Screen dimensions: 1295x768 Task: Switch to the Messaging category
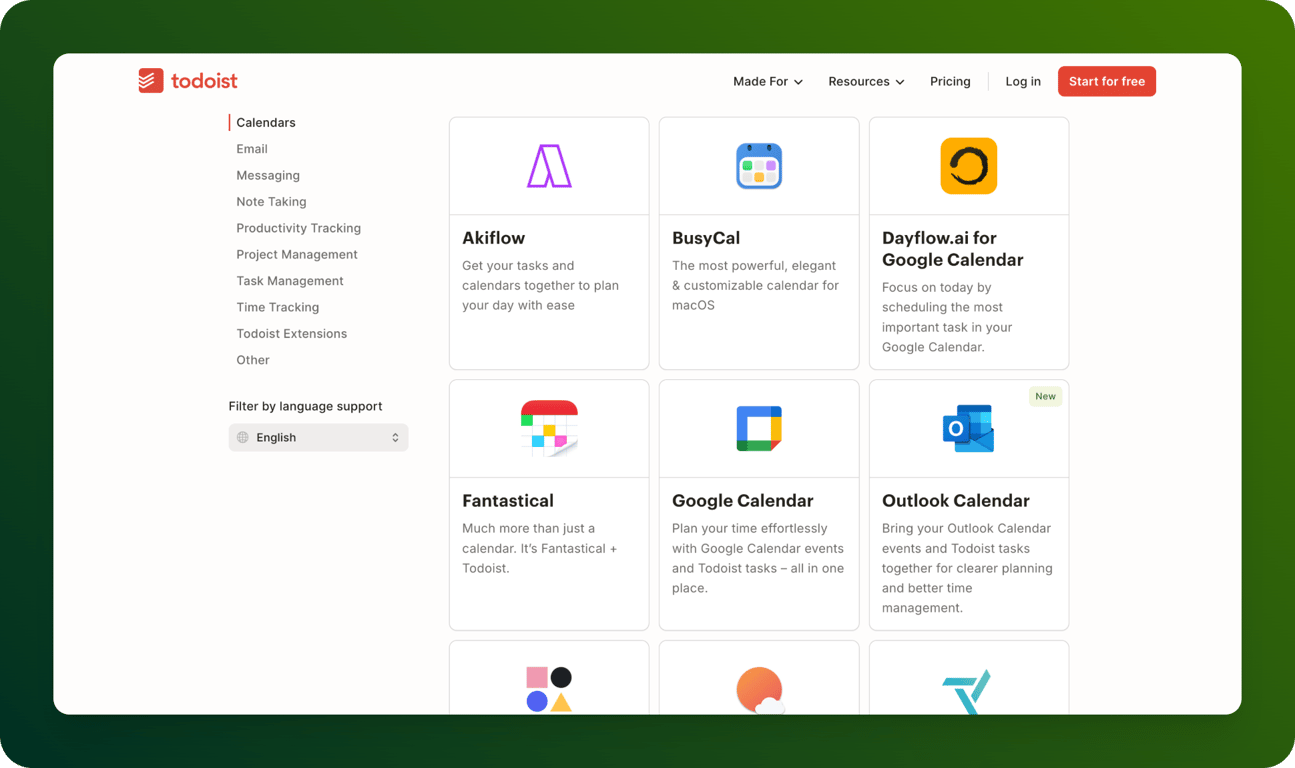coord(268,175)
